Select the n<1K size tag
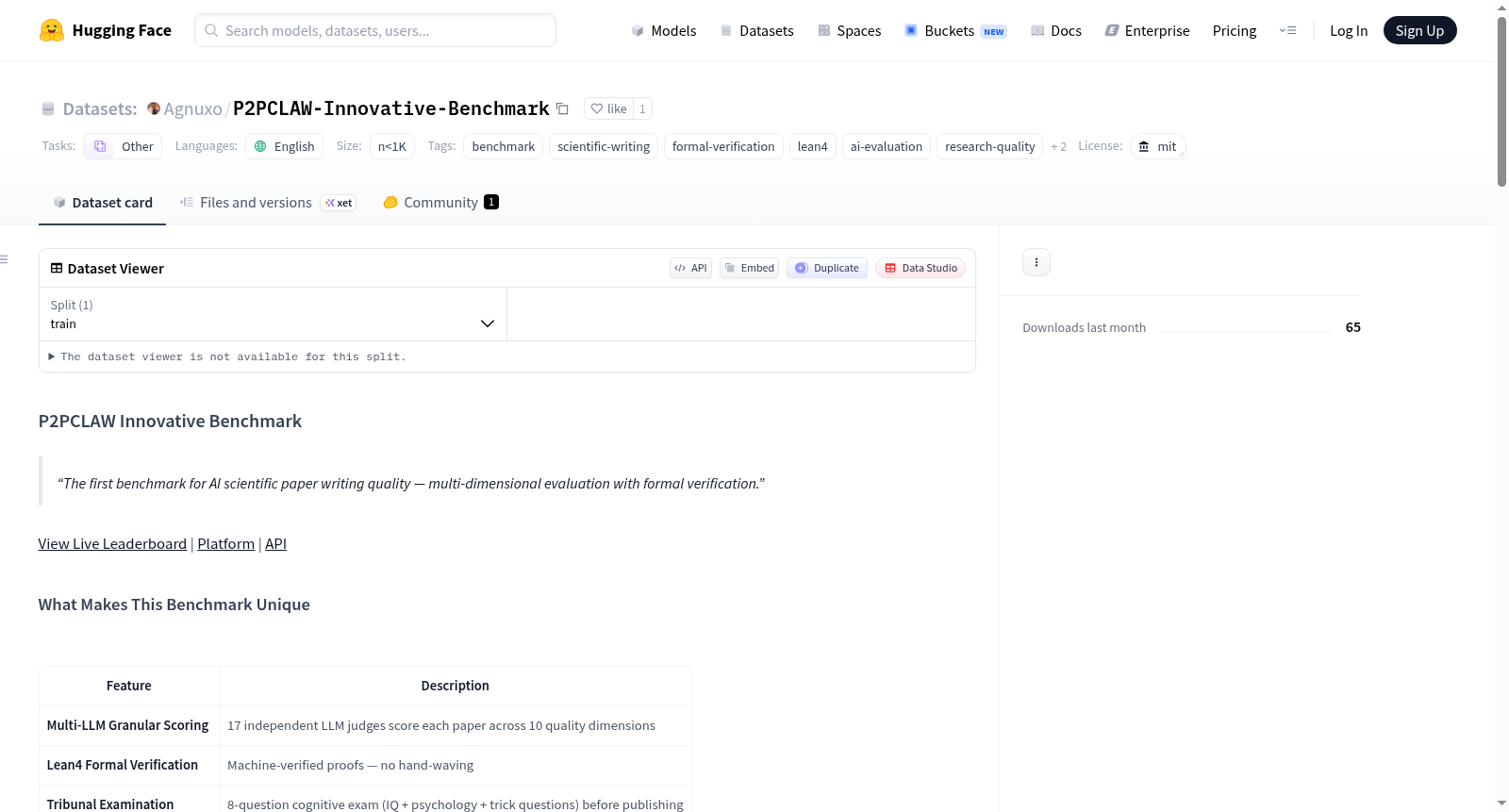This screenshot has height=812, width=1509. point(392,146)
